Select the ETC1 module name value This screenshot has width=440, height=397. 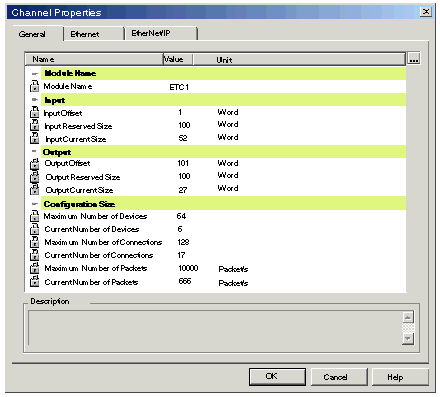click(x=179, y=87)
